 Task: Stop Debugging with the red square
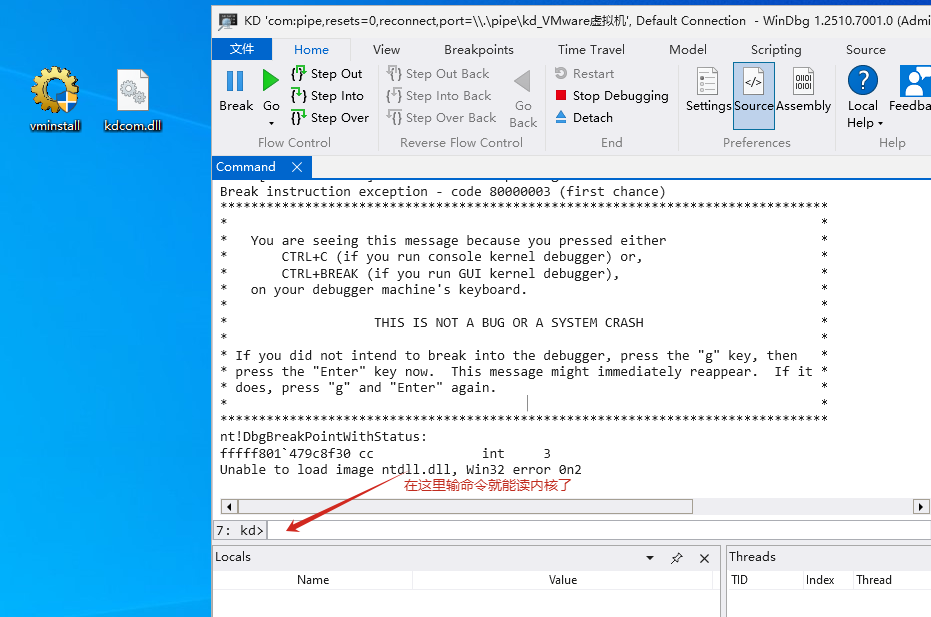click(x=611, y=96)
